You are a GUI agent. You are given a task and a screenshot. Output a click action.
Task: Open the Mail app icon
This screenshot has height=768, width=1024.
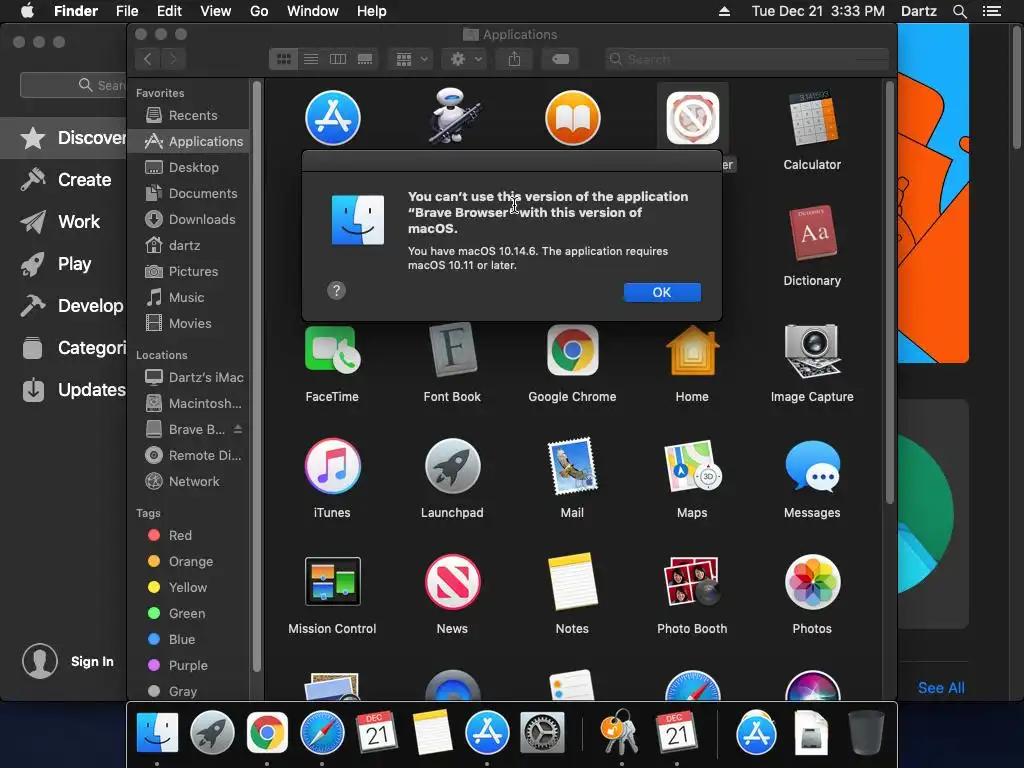point(572,466)
